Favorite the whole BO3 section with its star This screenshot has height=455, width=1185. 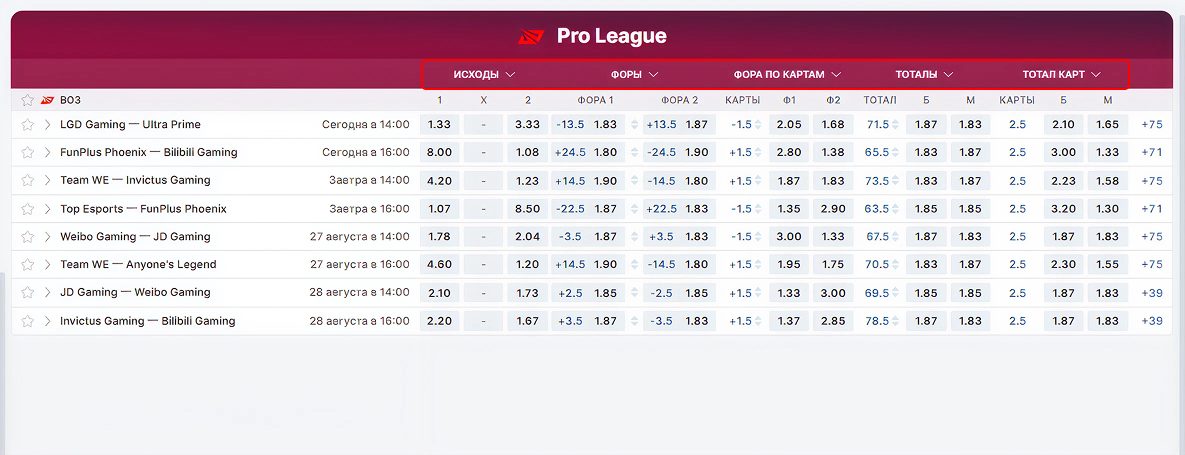28,100
